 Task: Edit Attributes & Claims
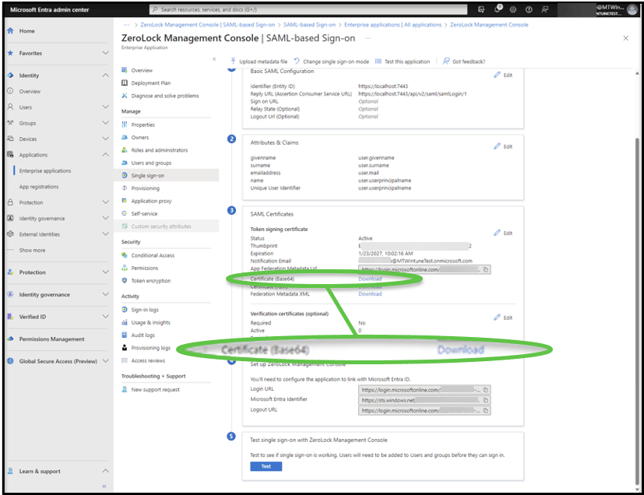coord(503,146)
